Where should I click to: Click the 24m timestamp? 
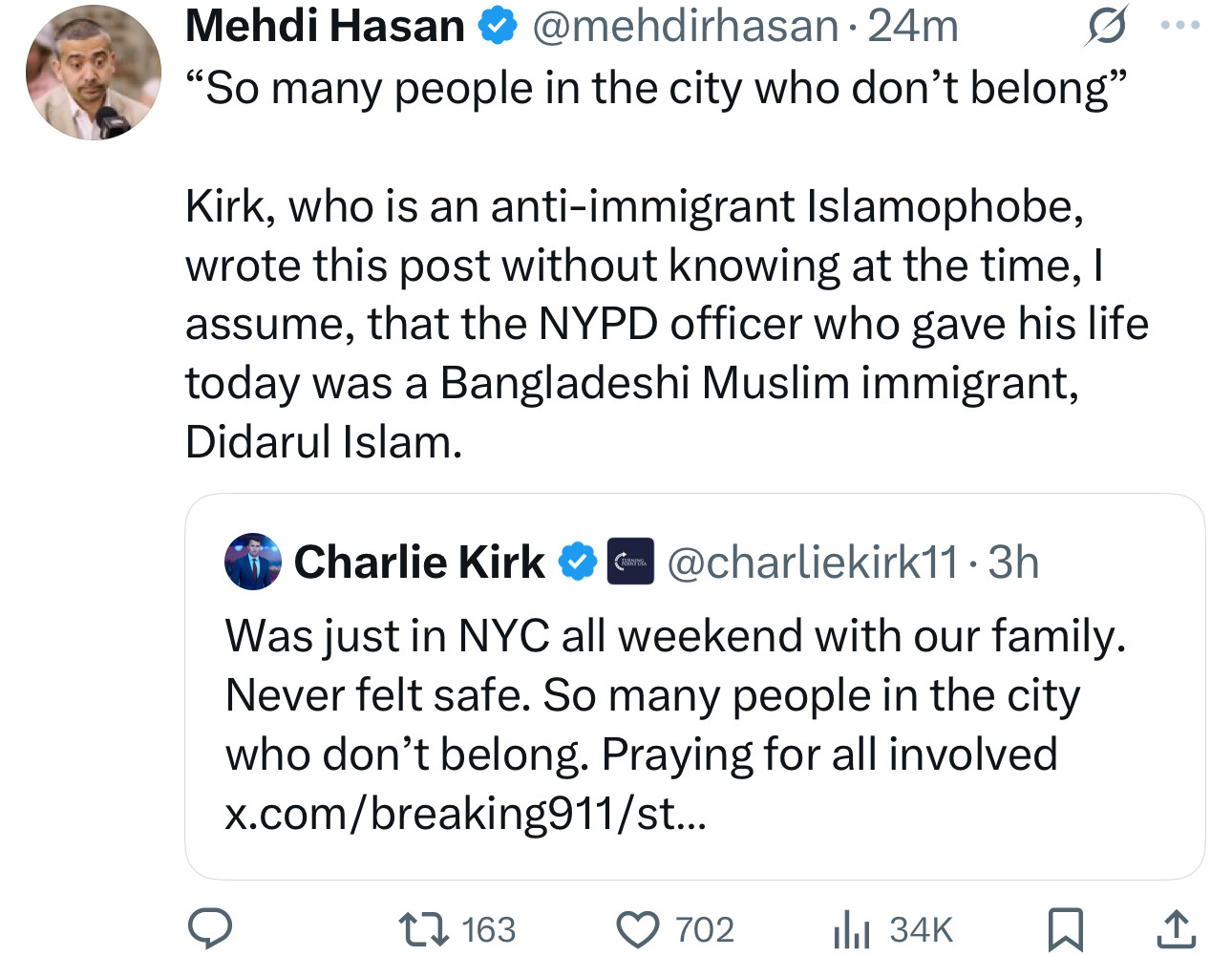[x=913, y=26]
